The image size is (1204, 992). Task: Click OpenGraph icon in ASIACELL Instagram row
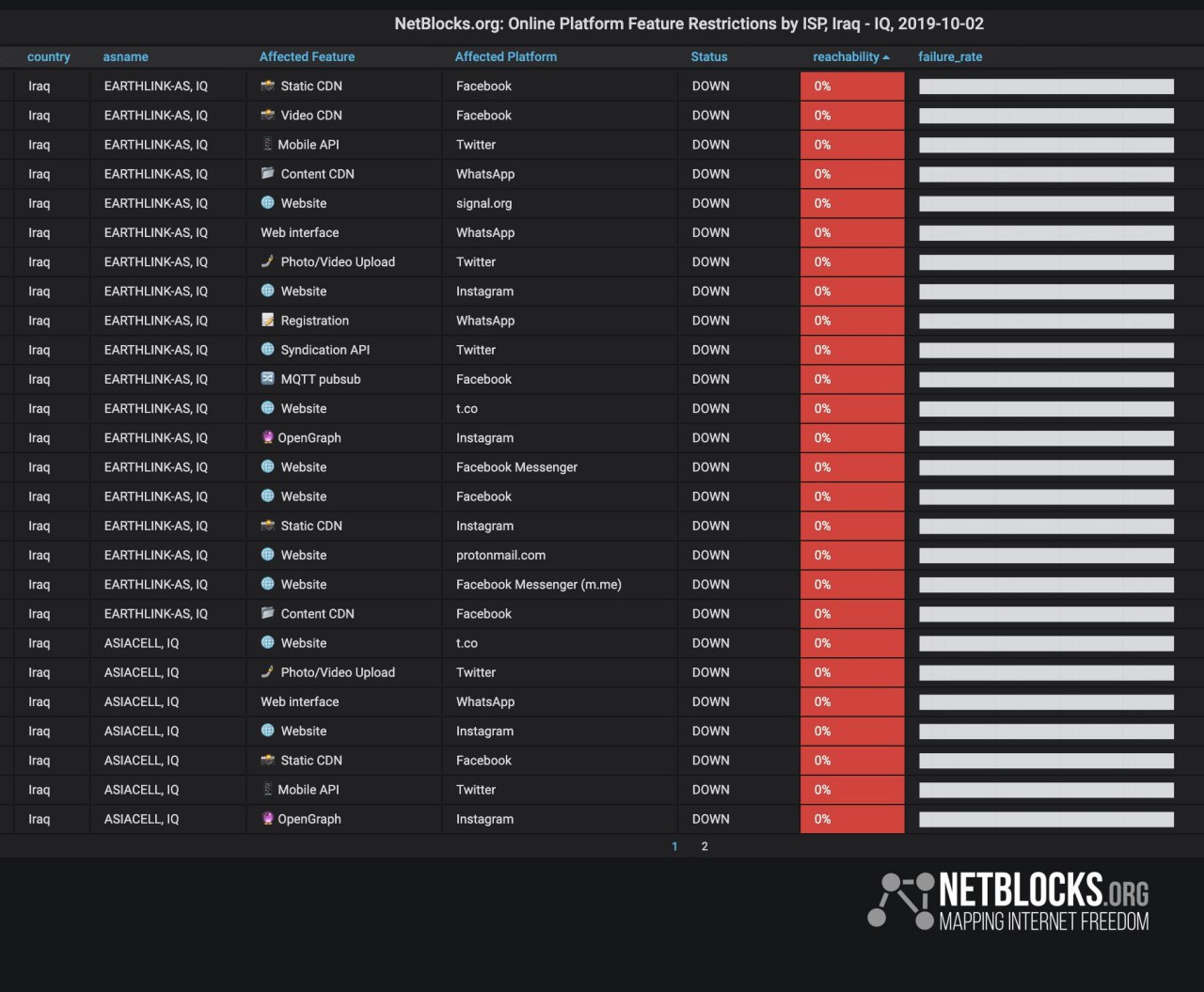coord(267,818)
